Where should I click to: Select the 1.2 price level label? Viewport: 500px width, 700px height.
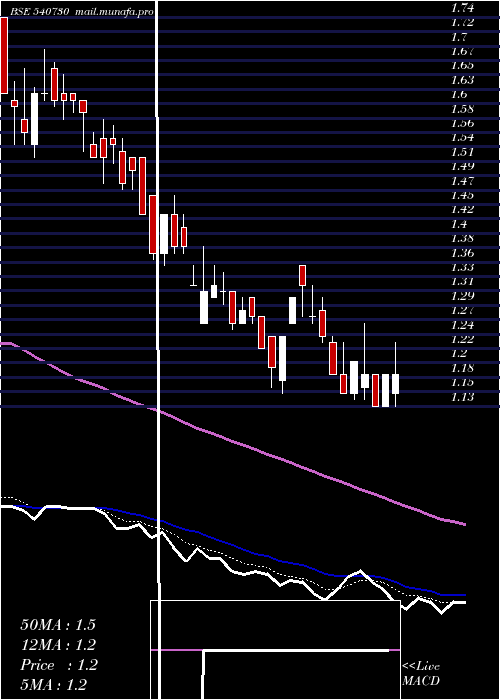tap(459, 354)
